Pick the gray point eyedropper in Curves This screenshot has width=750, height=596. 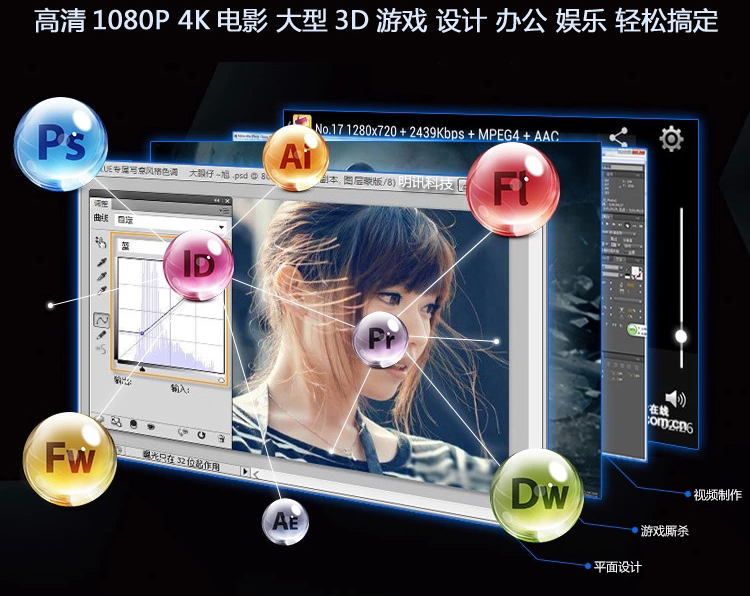[x=102, y=276]
